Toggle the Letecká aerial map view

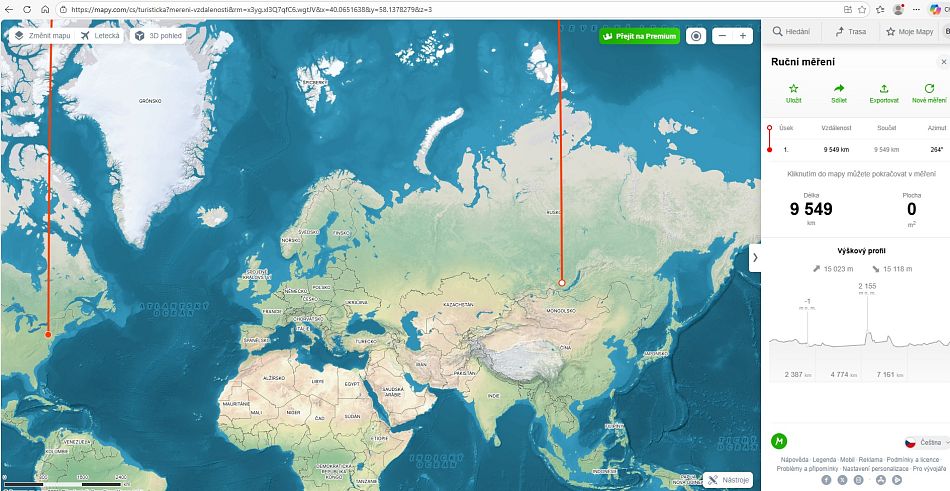coord(99,35)
